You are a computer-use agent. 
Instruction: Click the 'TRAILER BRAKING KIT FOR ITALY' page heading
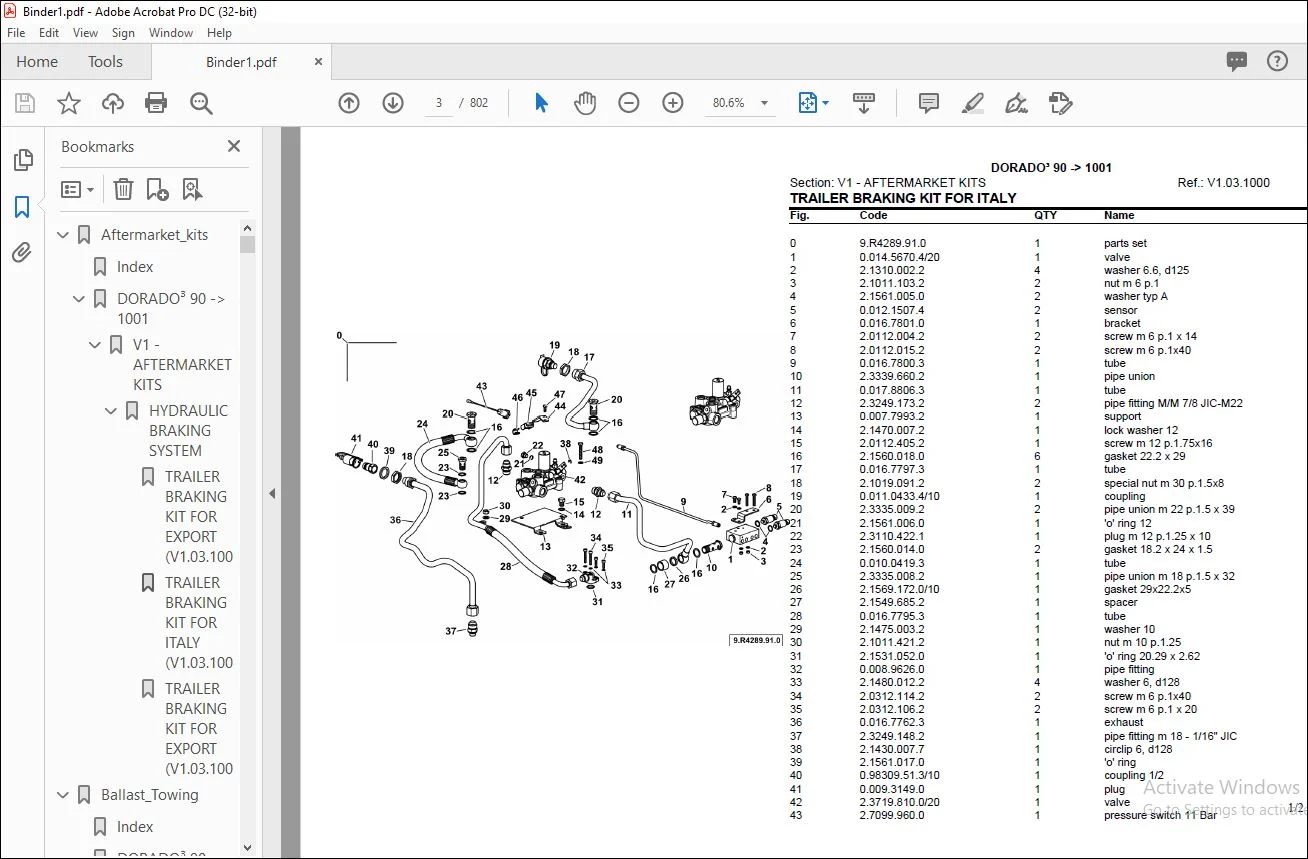point(903,198)
